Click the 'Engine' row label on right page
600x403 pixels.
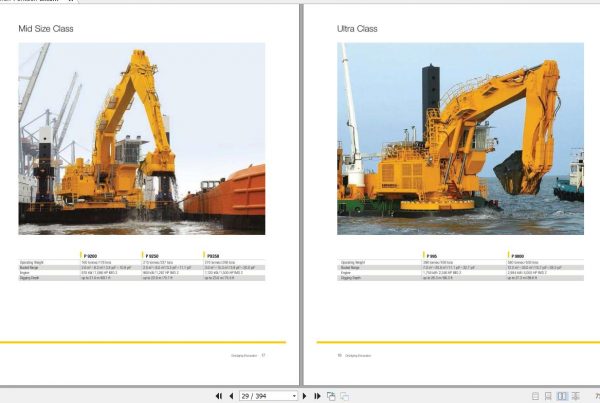click(346, 273)
